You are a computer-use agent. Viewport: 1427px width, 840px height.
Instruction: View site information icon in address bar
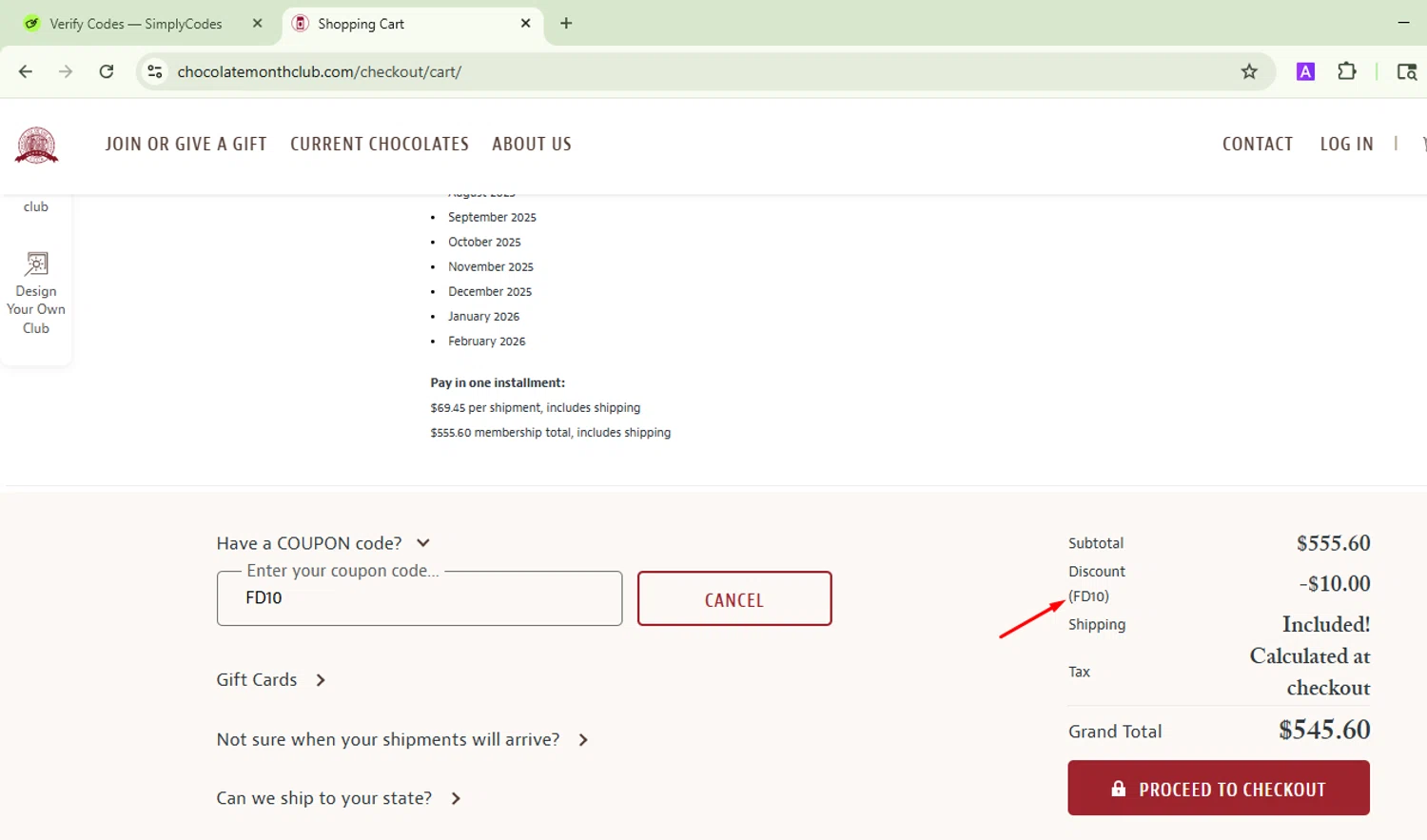(x=155, y=71)
